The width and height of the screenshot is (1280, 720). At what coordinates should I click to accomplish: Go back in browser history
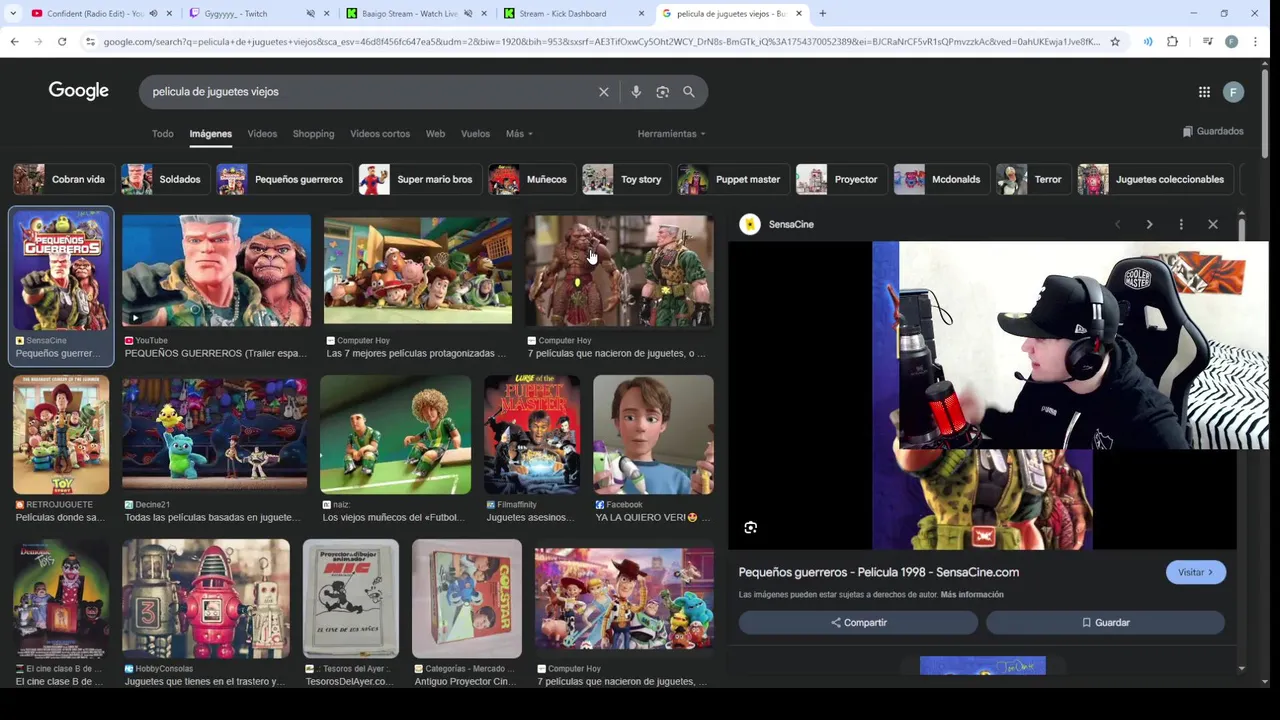pyautogui.click(x=14, y=41)
